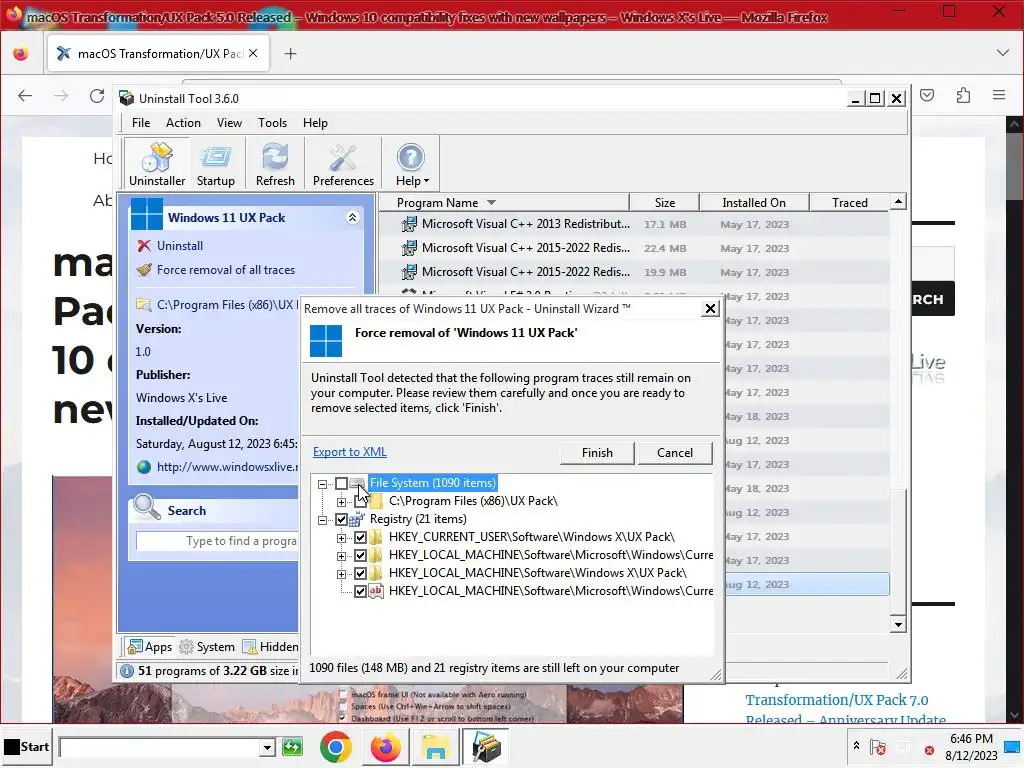Open the Help toolbar dropdown
Screen dimensions: 1024x768
[411, 163]
